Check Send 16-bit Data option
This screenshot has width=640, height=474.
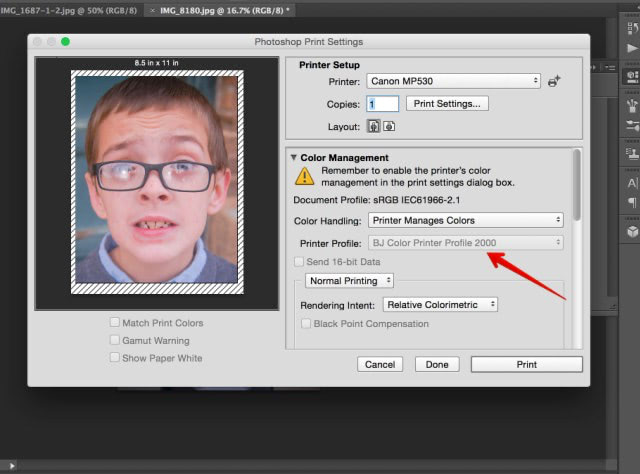click(299, 262)
